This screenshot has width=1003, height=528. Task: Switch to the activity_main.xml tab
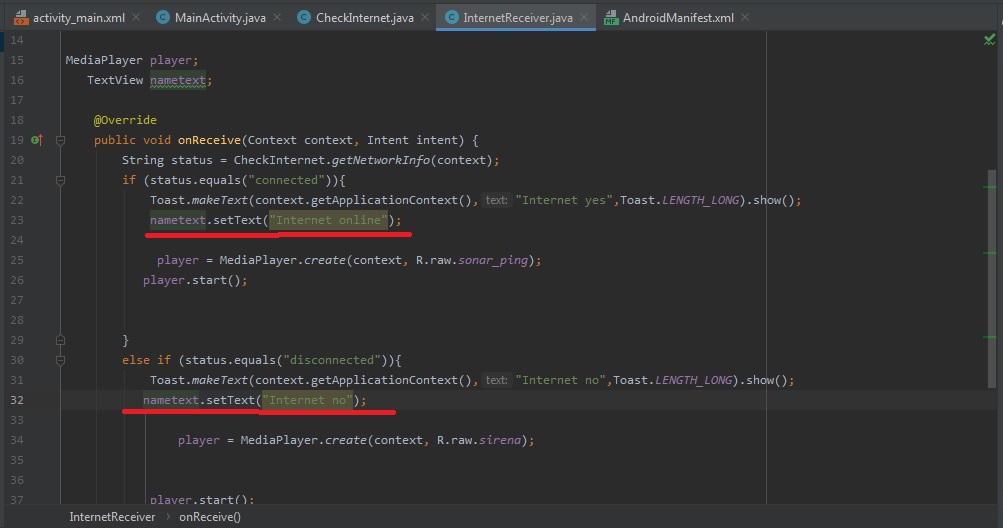[x=78, y=18]
